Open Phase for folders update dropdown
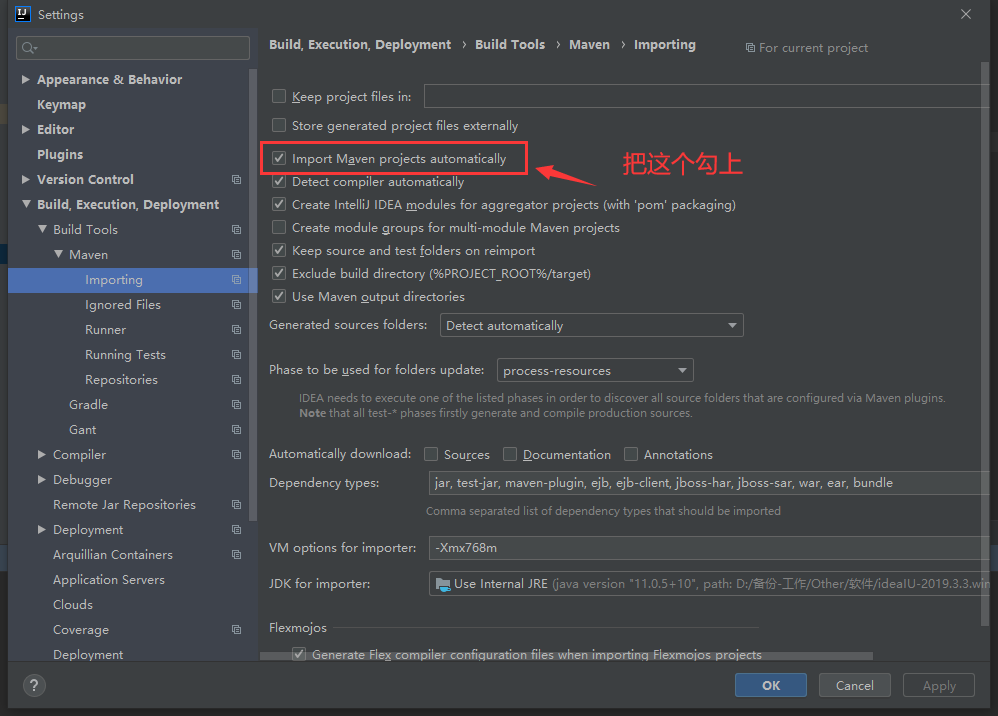The width and height of the screenshot is (998, 716). click(x=594, y=370)
